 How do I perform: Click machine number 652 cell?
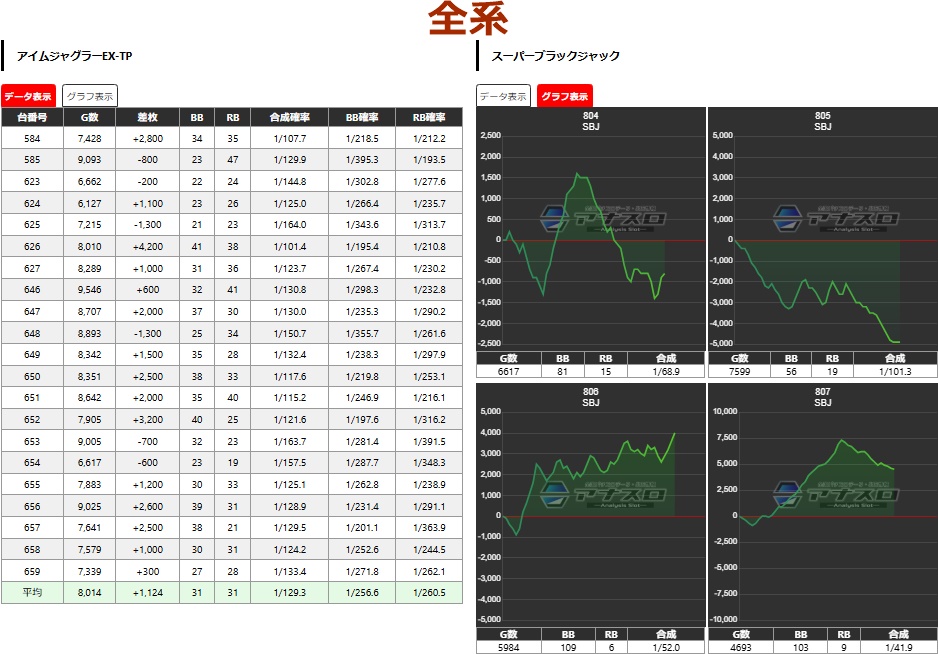point(32,419)
